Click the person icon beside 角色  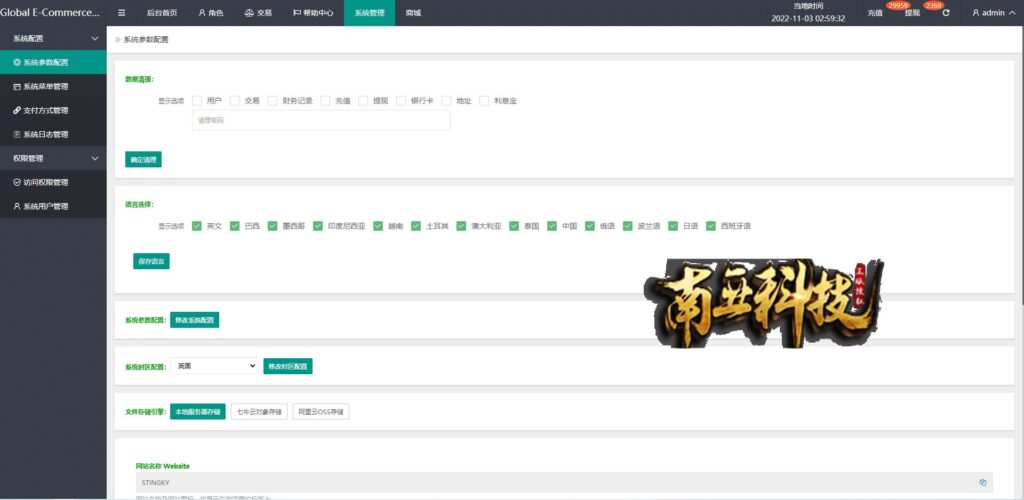pos(202,12)
